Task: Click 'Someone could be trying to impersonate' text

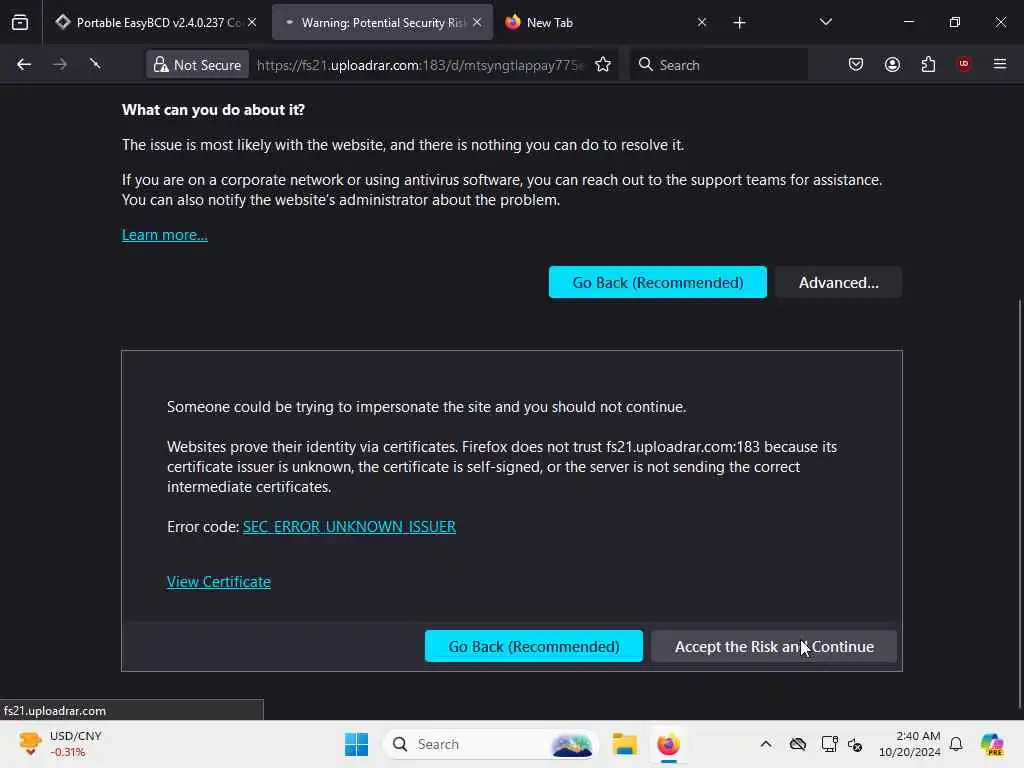Action: point(426,407)
